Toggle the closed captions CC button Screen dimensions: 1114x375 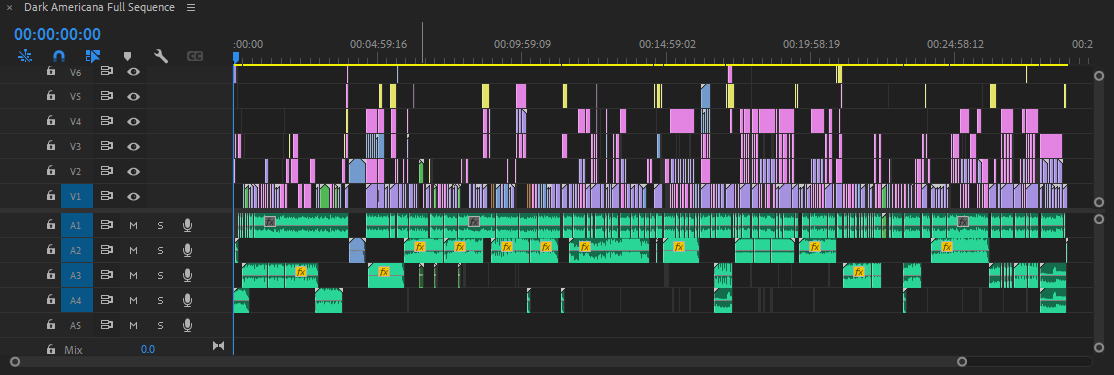[195, 55]
